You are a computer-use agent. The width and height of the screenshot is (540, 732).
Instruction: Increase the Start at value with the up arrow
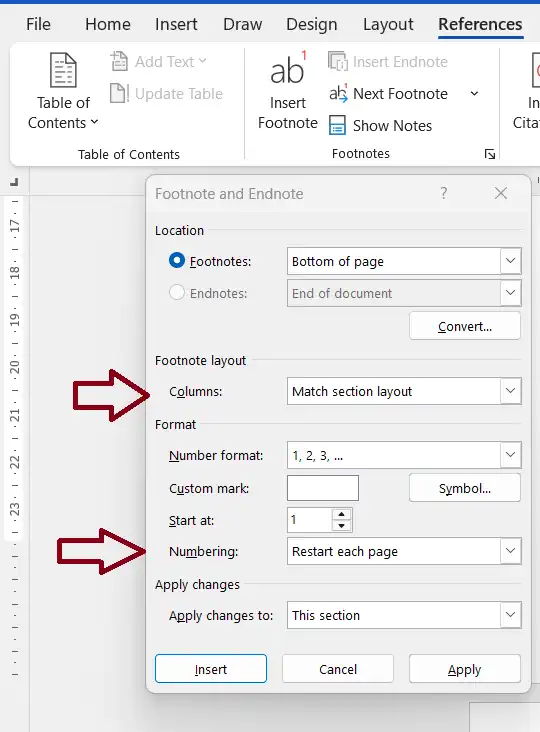pos(342,514)
